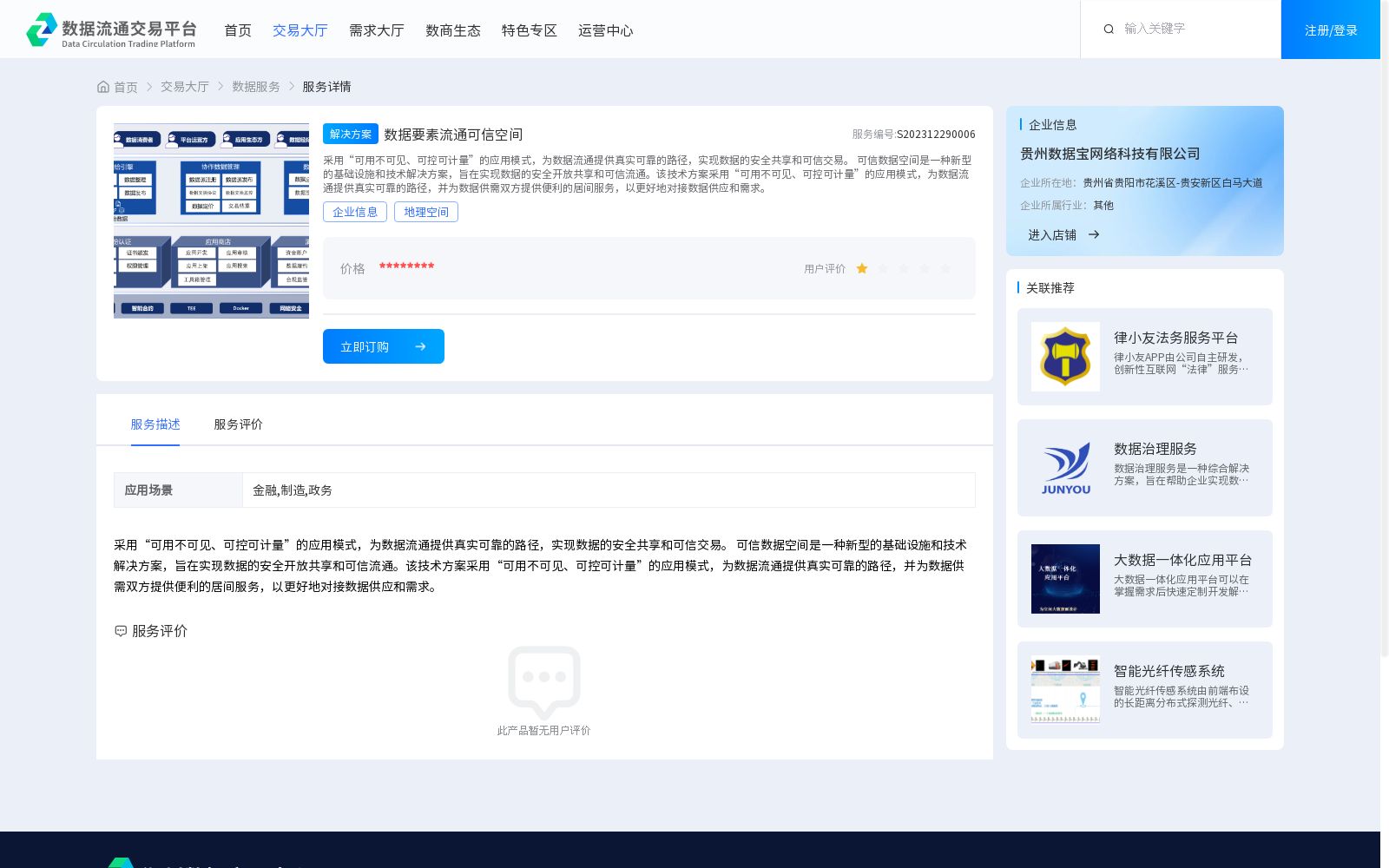Click the 服务详情 breadcrumb text

(326, 87)
